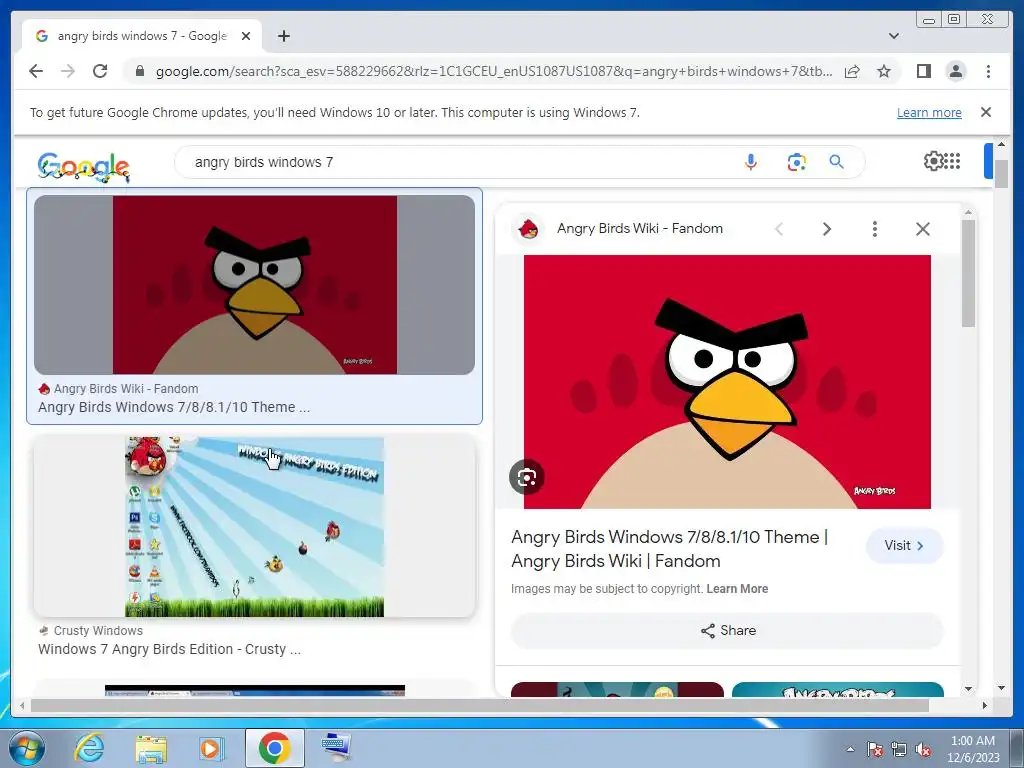Screen dimensions: 1024x768
Task: Open Angry Birds Wiki - Fandom header in preview panel
Action: [639, 229]
